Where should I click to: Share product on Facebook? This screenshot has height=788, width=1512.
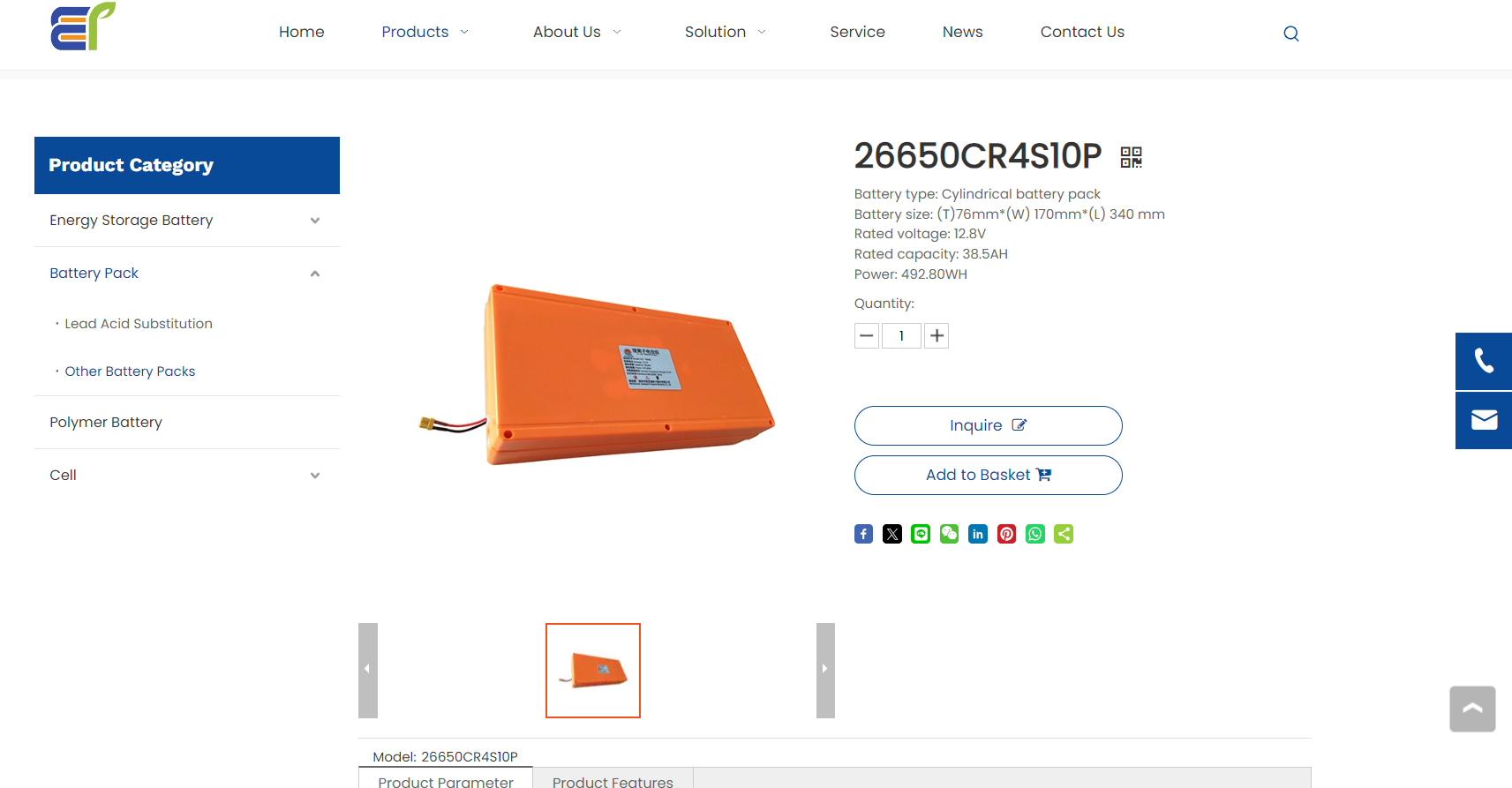[x=863, y=534]
